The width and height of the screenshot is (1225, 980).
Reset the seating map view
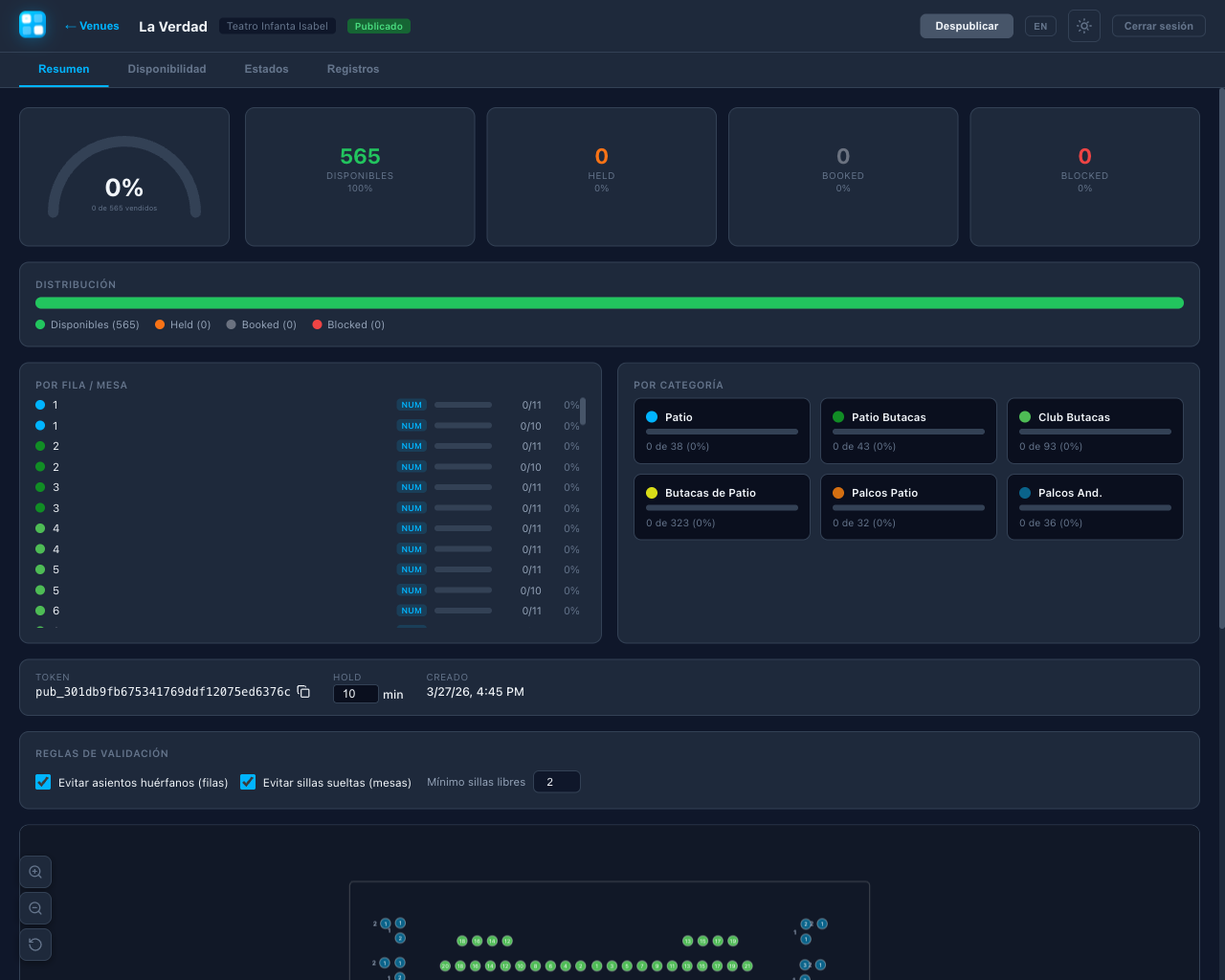(x=35, y=944)
